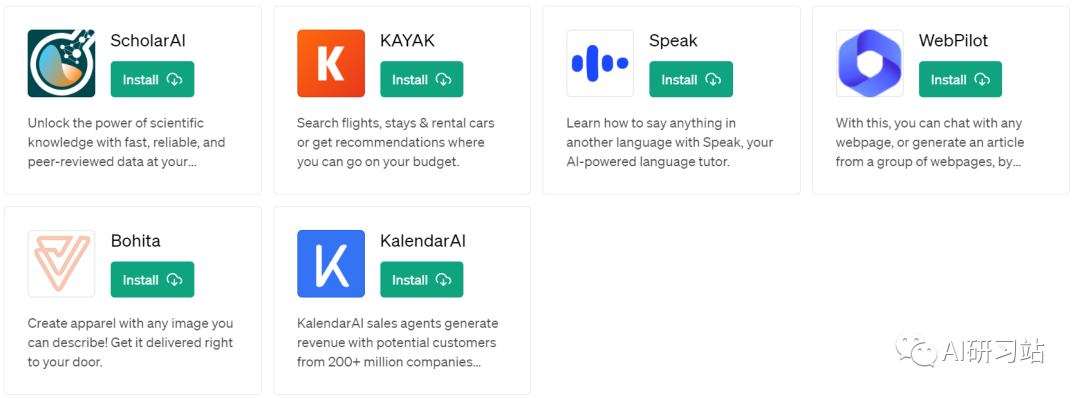
Task: Click the Bohita plugin logo
Action: (61, 264)
